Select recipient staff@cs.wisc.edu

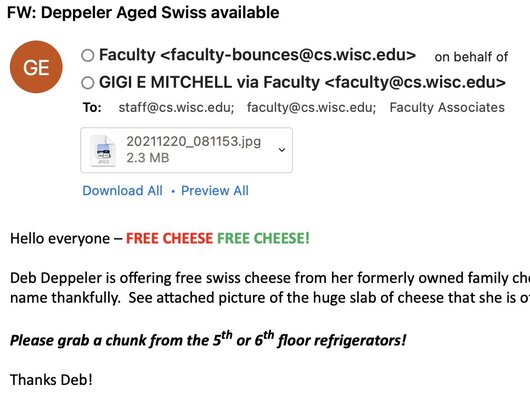click(x=176, y=107)
